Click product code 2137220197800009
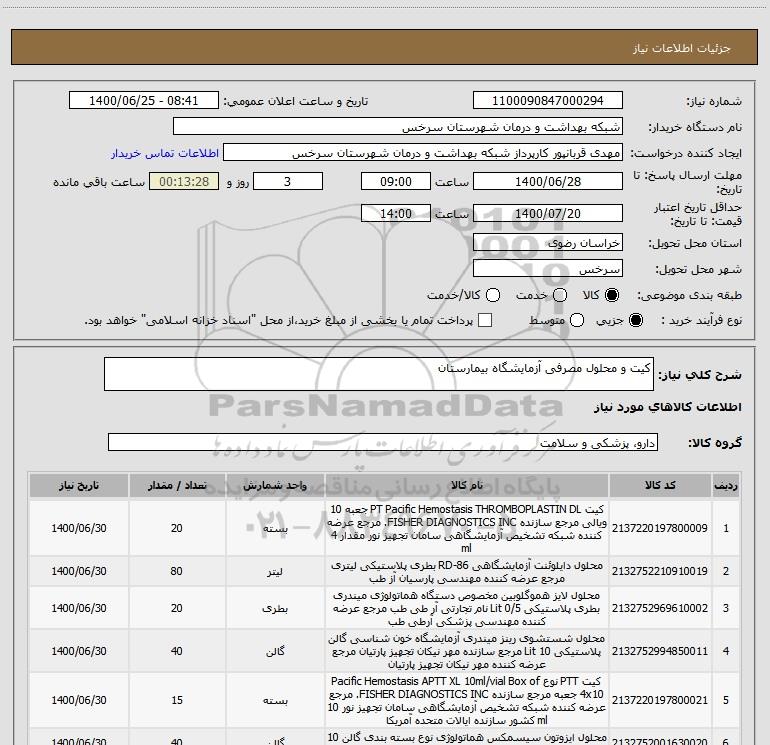 coord(660,528)
